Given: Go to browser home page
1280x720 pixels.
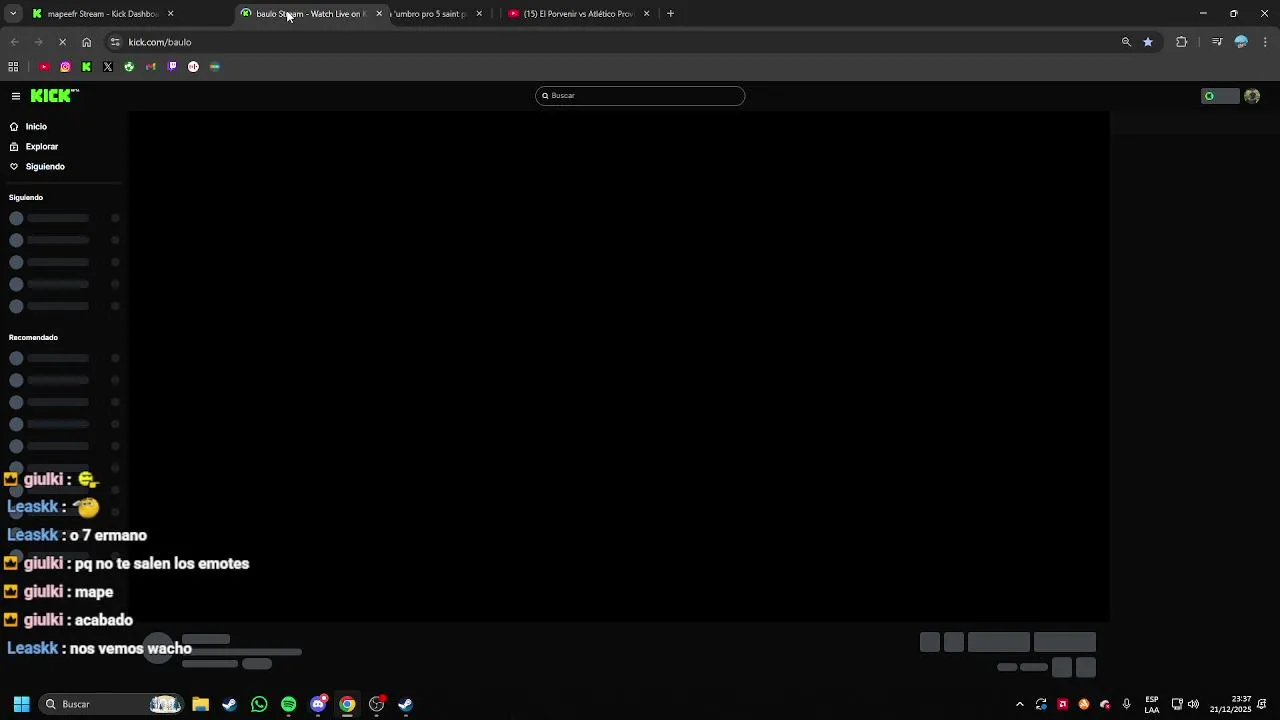Looking at the screenshot, I should pyautogui.click(x=87, y=42).
